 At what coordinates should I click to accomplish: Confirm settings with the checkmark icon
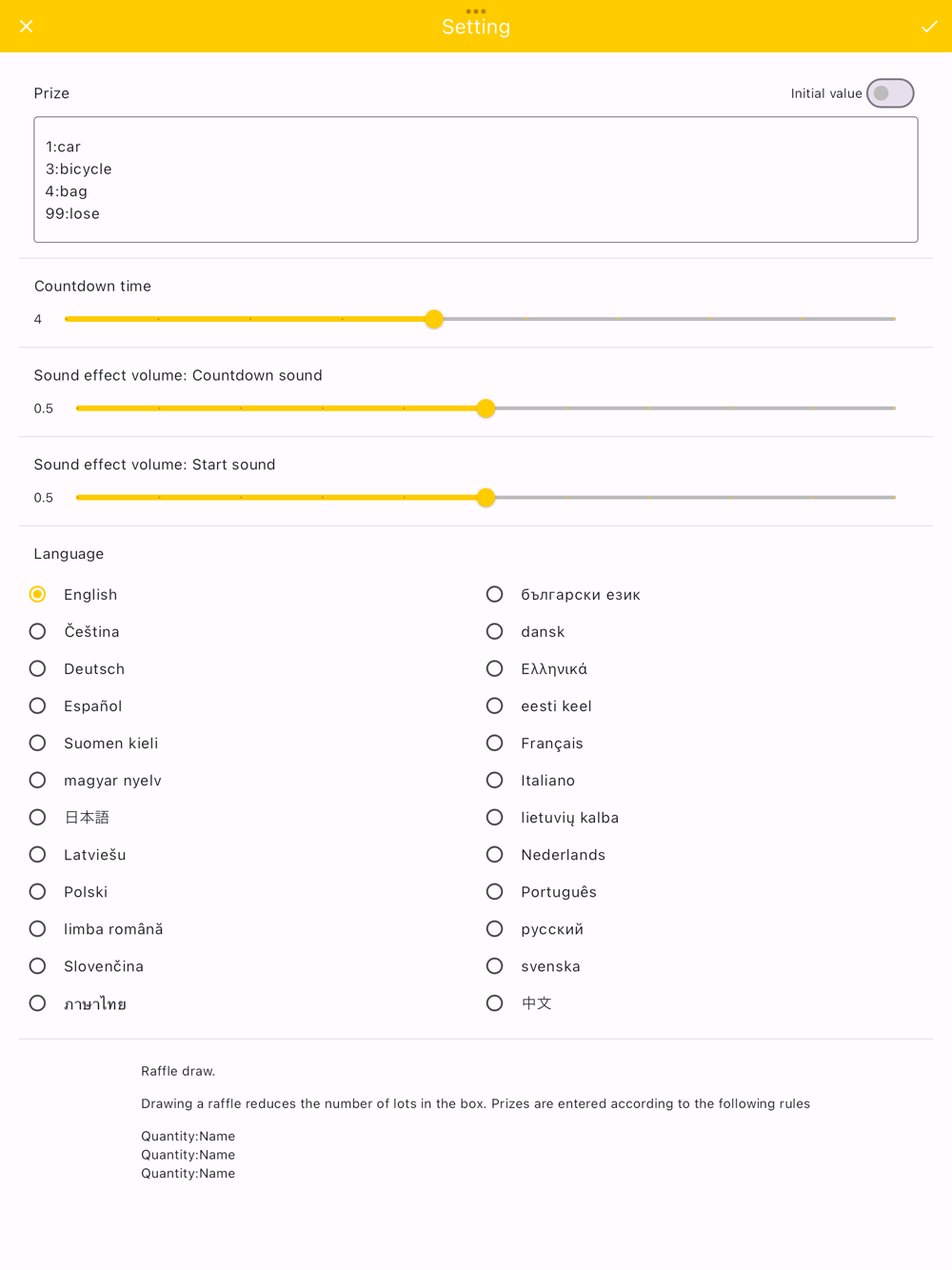tap(929, 27)
